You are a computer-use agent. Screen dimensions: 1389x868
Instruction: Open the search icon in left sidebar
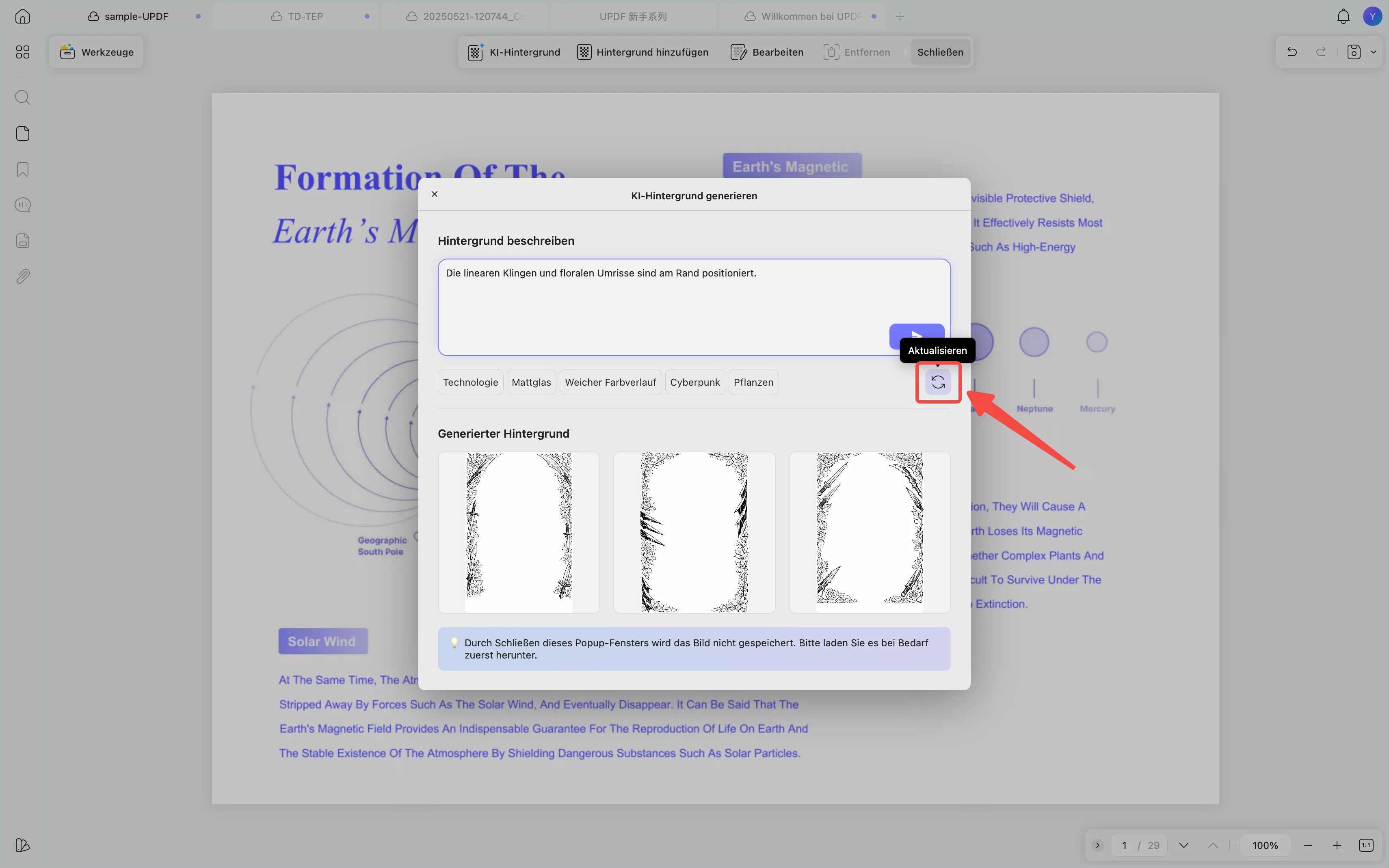[x=22, y=97]
